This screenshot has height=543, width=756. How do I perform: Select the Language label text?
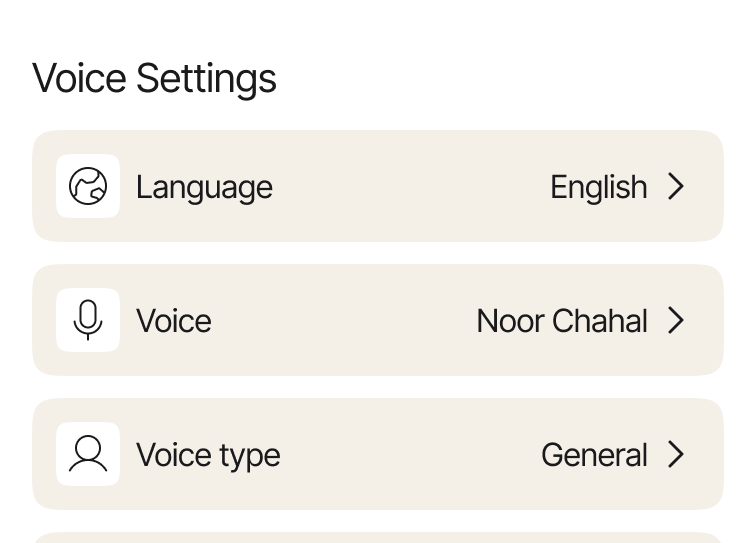204,187
